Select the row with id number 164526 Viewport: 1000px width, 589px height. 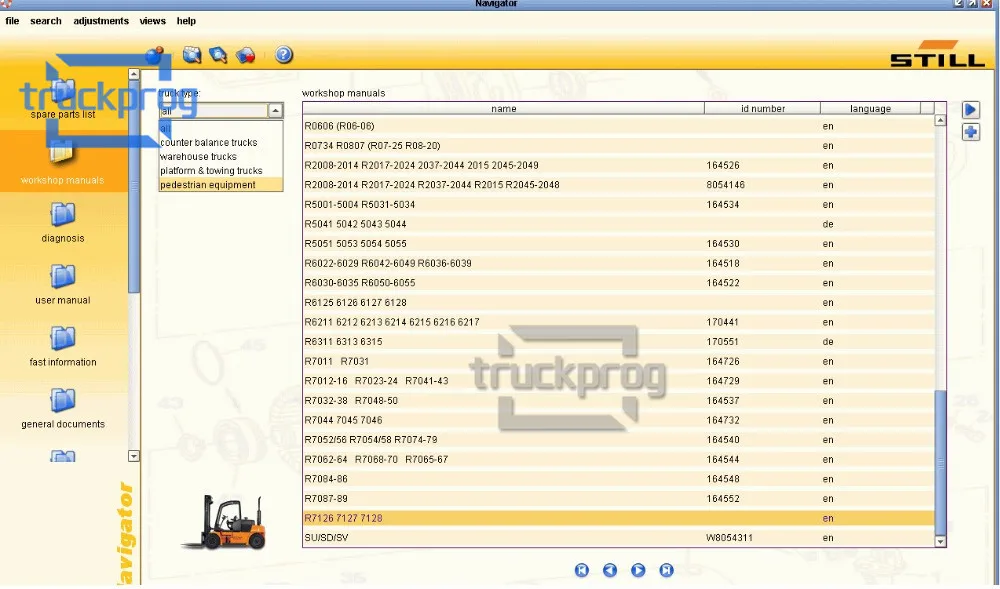pyautogui.click(x=619, y=166)
